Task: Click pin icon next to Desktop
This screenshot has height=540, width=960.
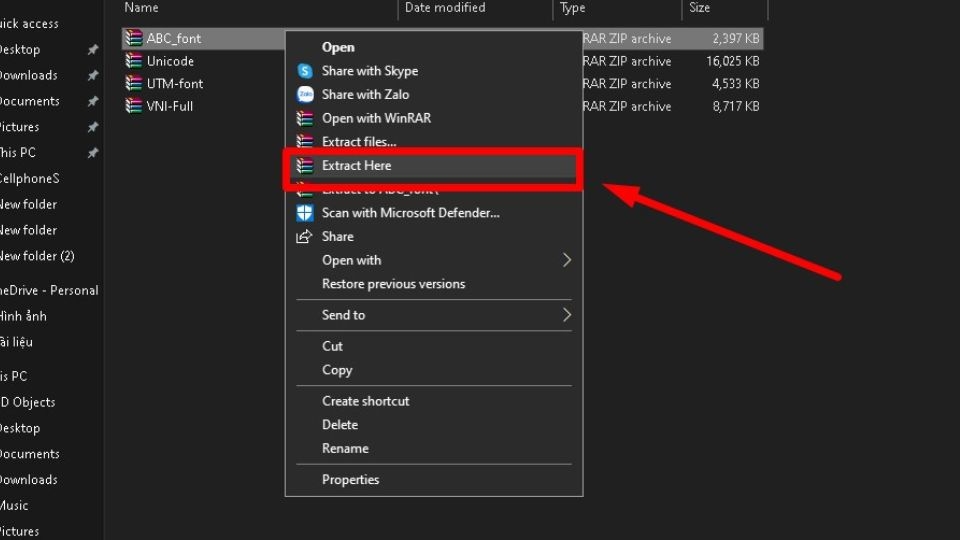Action: (93, 50)
